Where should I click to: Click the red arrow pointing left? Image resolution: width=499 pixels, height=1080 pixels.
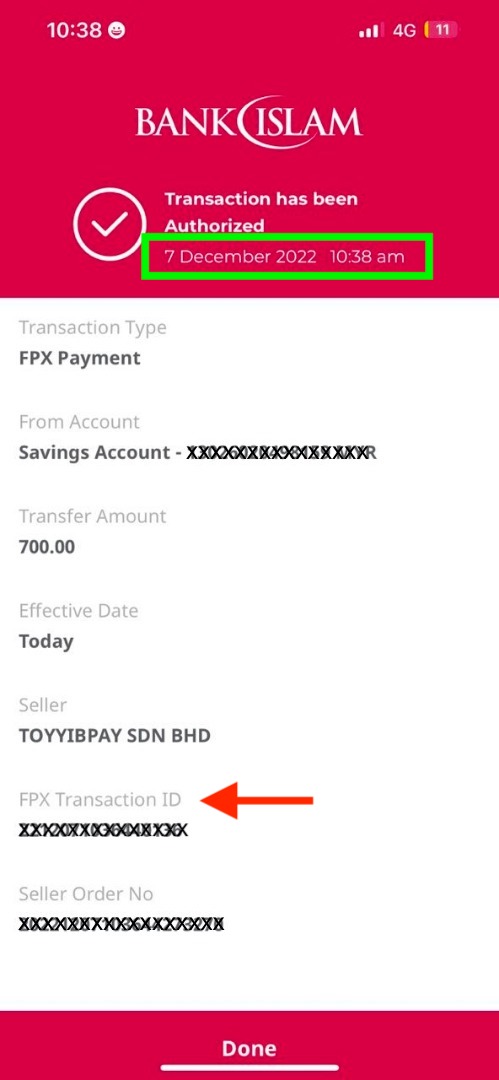(257, 800)
